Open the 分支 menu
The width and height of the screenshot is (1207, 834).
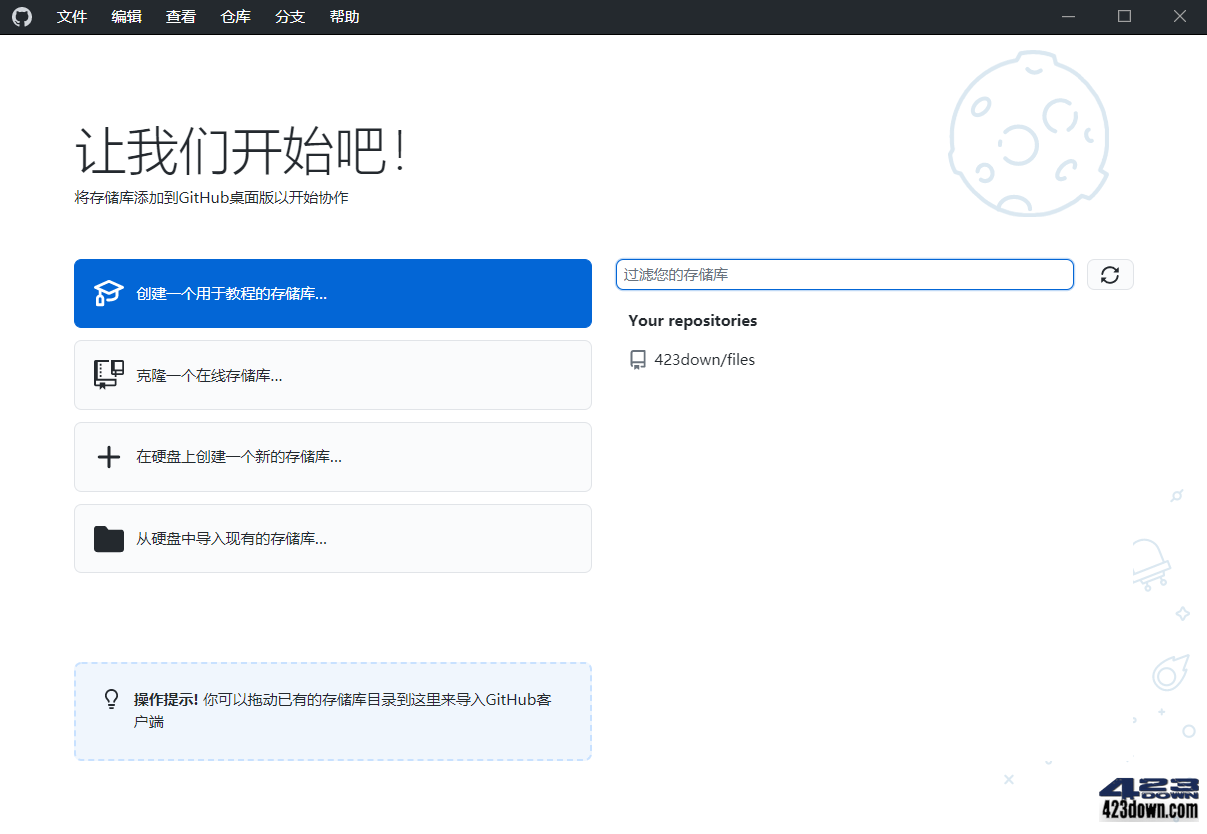click(x=289, y=16)
